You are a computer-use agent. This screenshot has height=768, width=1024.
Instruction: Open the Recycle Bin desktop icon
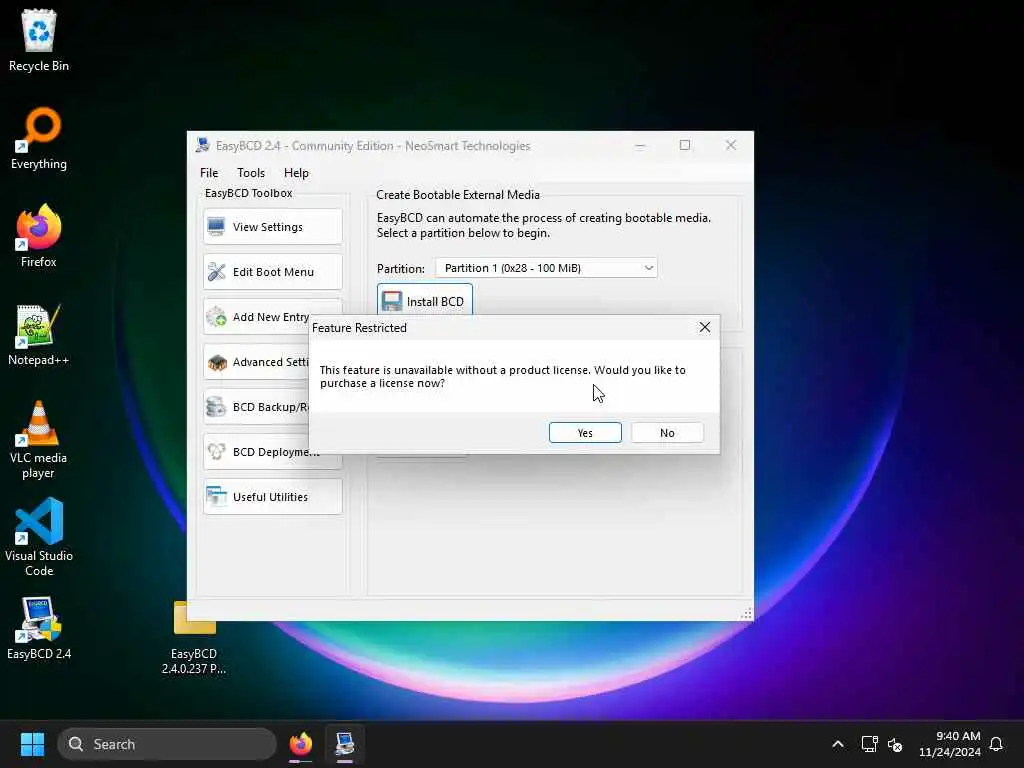[39, 40]
